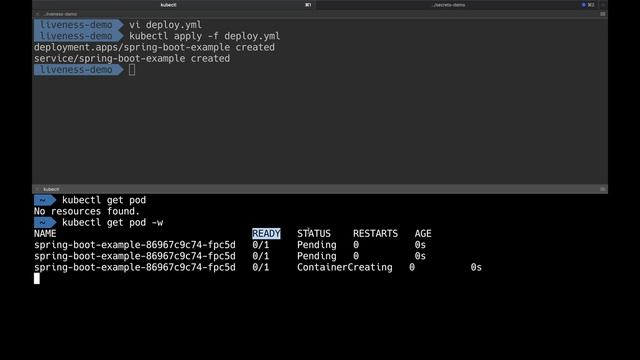Viewport: 640px width, 360px height.
Task: Close the lower kubectl split pane
Action: tap(38, 189)
